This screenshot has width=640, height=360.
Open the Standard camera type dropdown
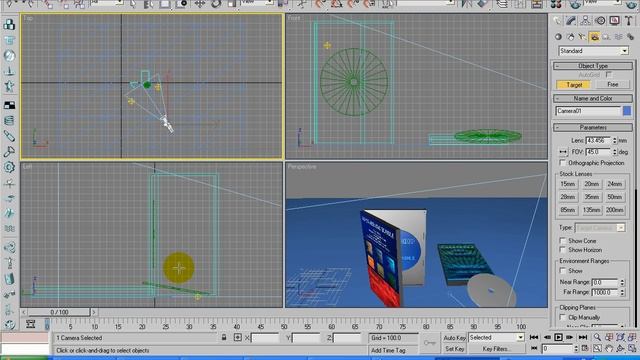[593, 51]
